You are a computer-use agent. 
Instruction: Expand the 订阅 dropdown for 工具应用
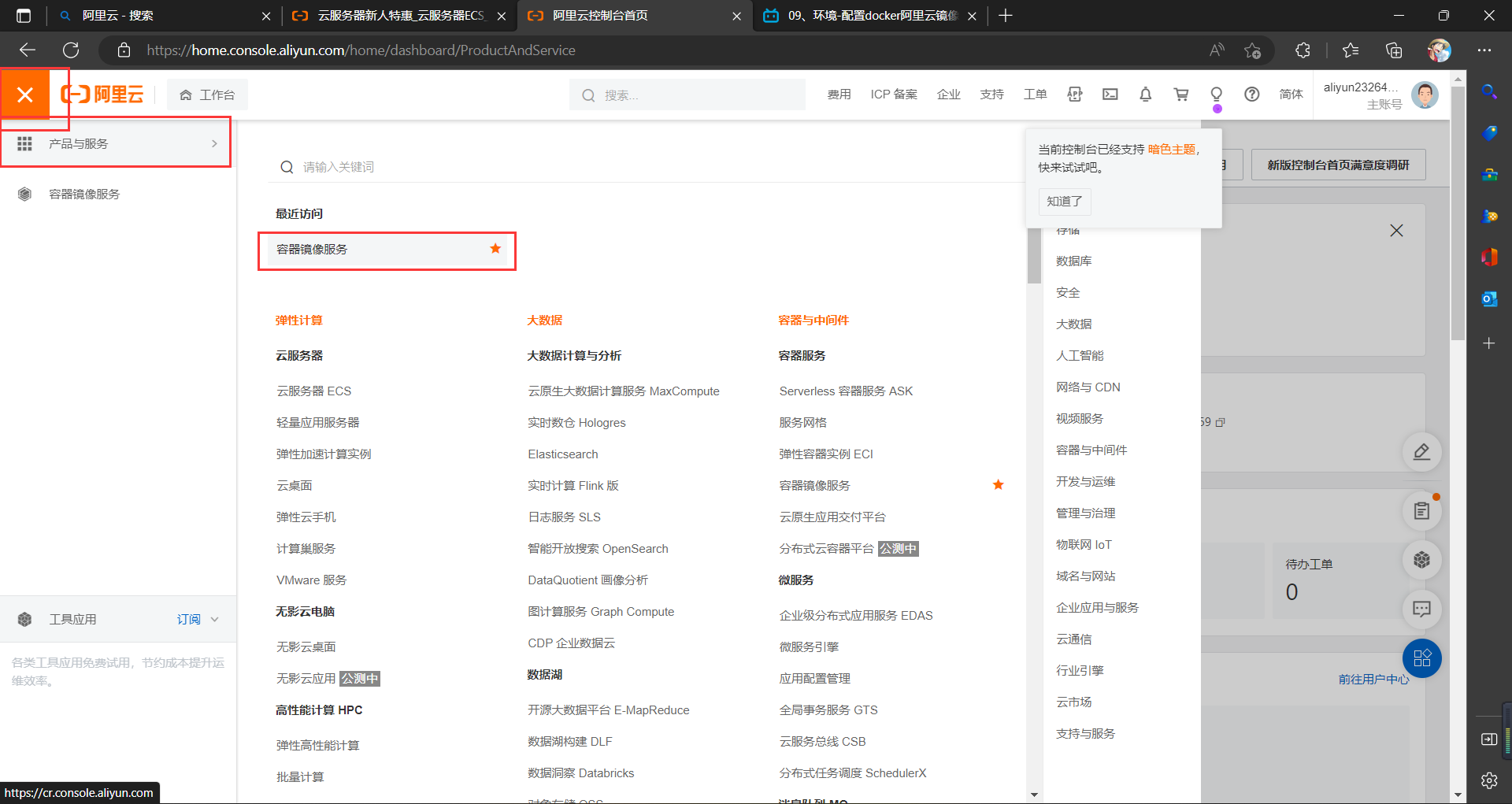pos(198,620)
